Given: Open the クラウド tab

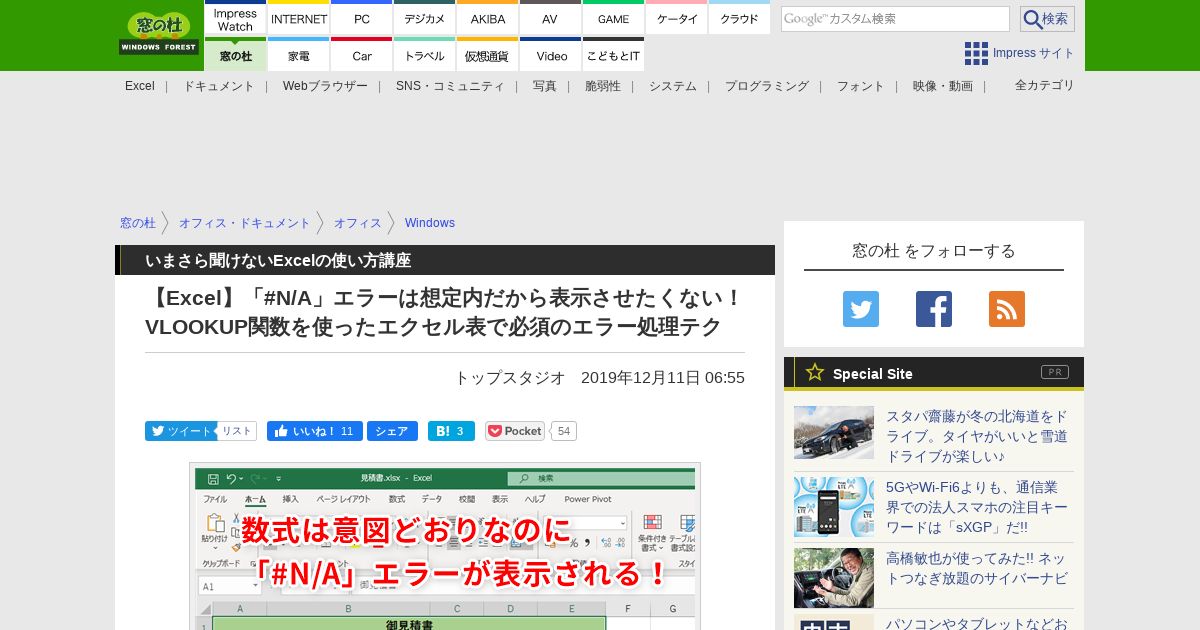Looking at the screenshot, I should click(x=740, y=19).
